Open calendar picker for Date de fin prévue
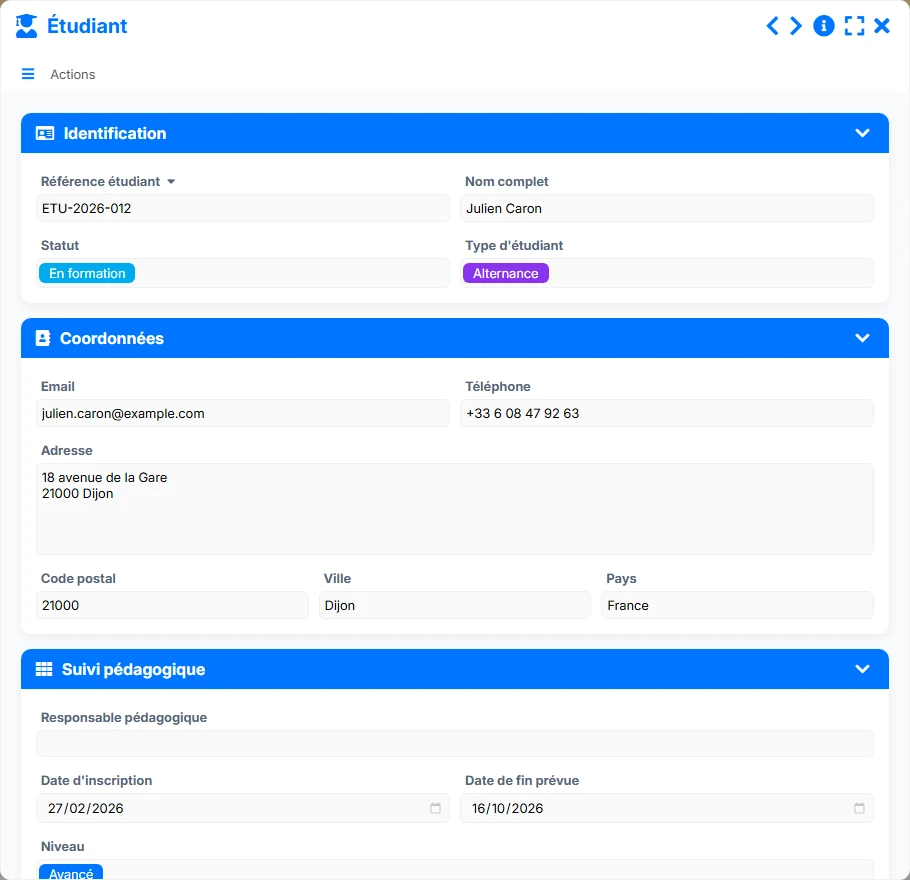 click(860, 808)
